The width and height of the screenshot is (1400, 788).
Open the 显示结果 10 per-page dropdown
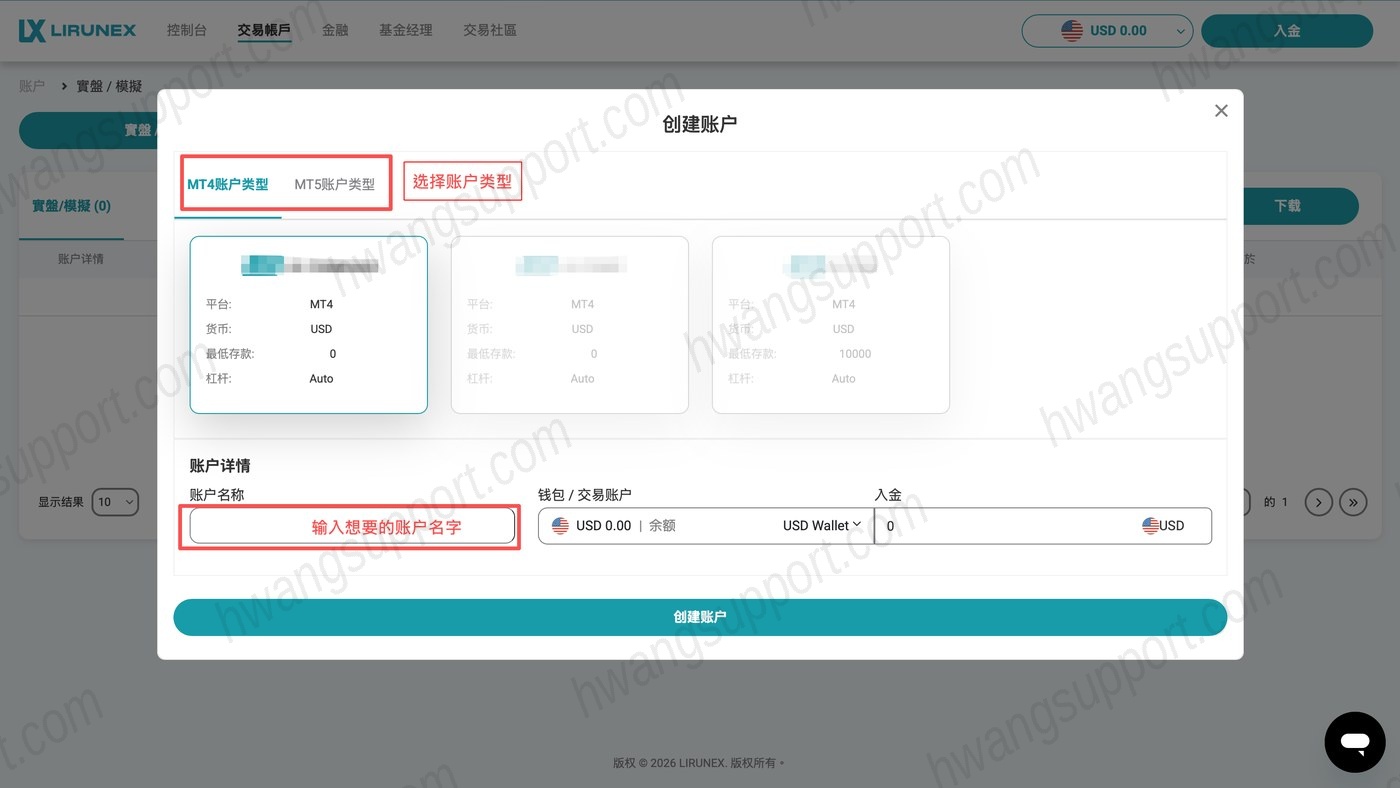point(115,502)
